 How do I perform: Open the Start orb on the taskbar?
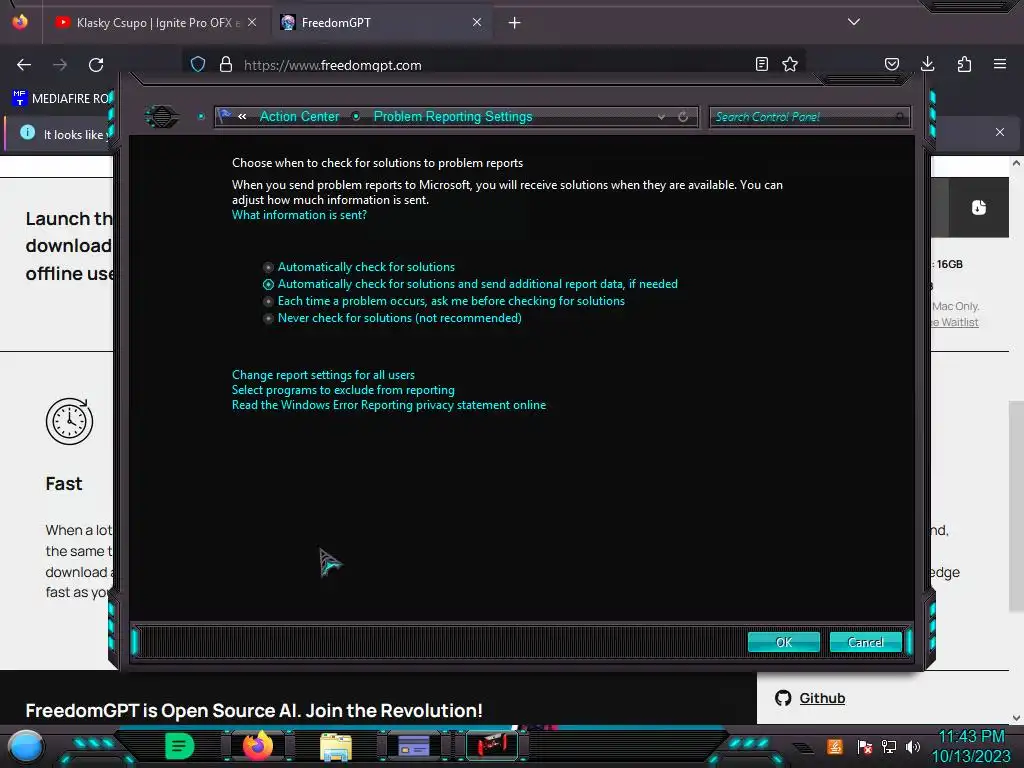tap(25, 746)
